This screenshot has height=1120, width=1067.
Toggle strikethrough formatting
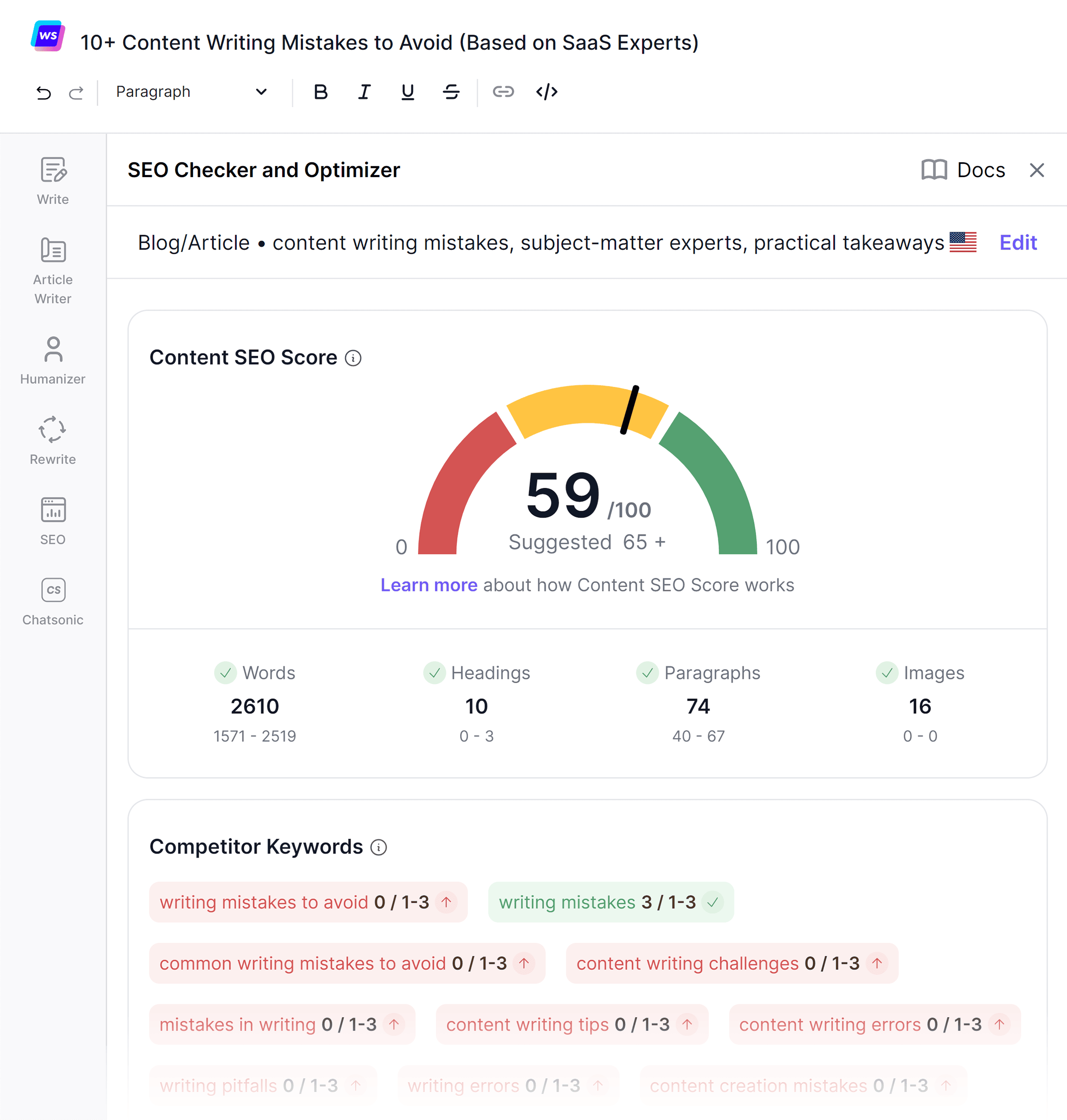[451, 92]
